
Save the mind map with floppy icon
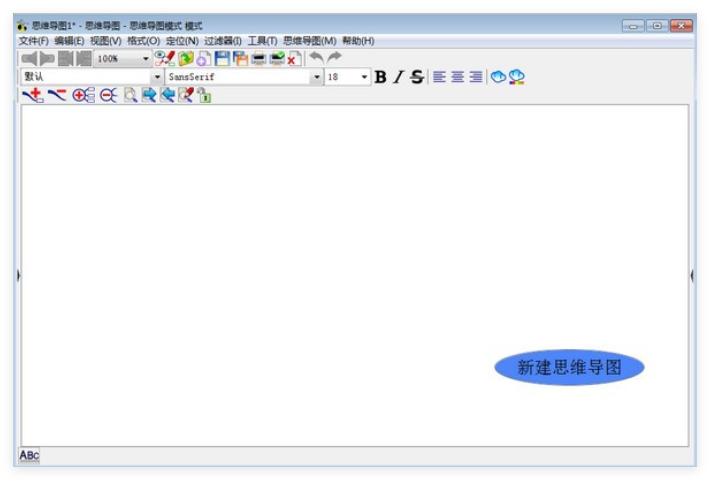[222, 58]
